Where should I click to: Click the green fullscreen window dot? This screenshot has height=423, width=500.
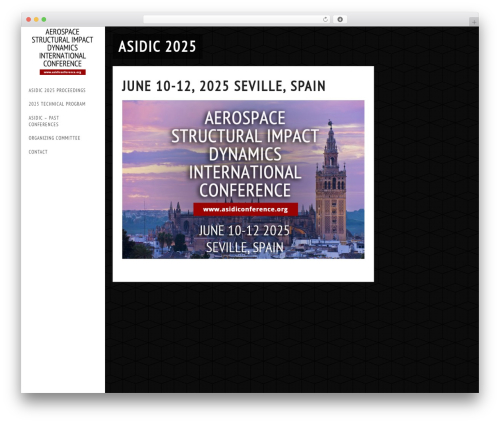coord(44,20)
